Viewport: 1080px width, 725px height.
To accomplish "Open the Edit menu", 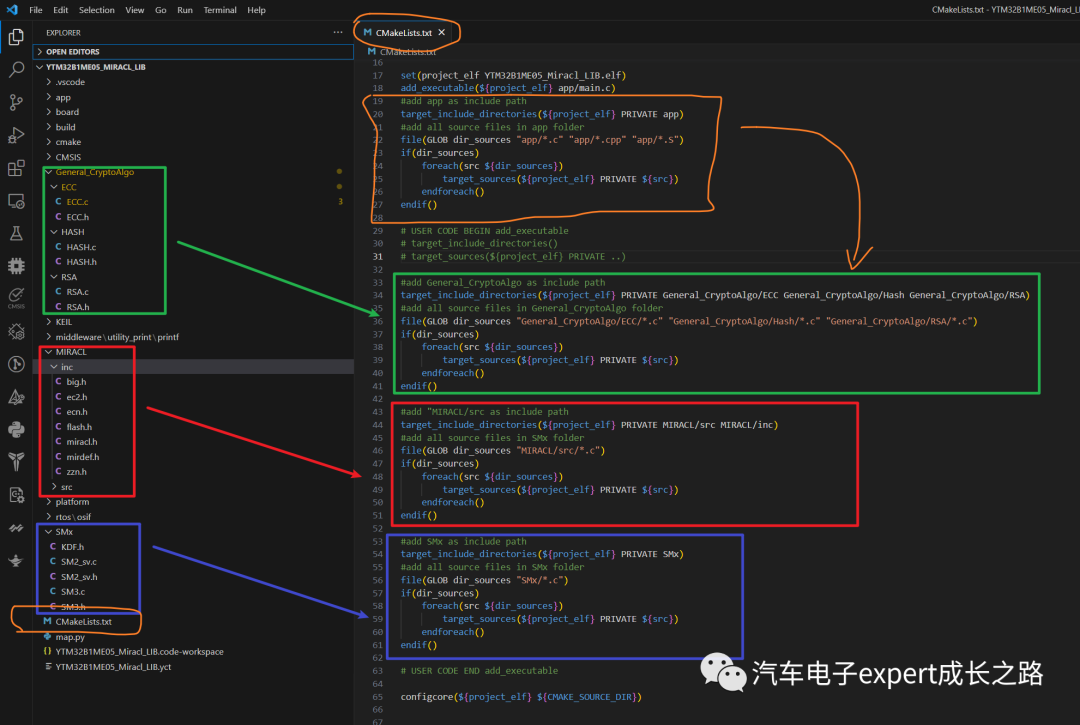I will point(61,10).
